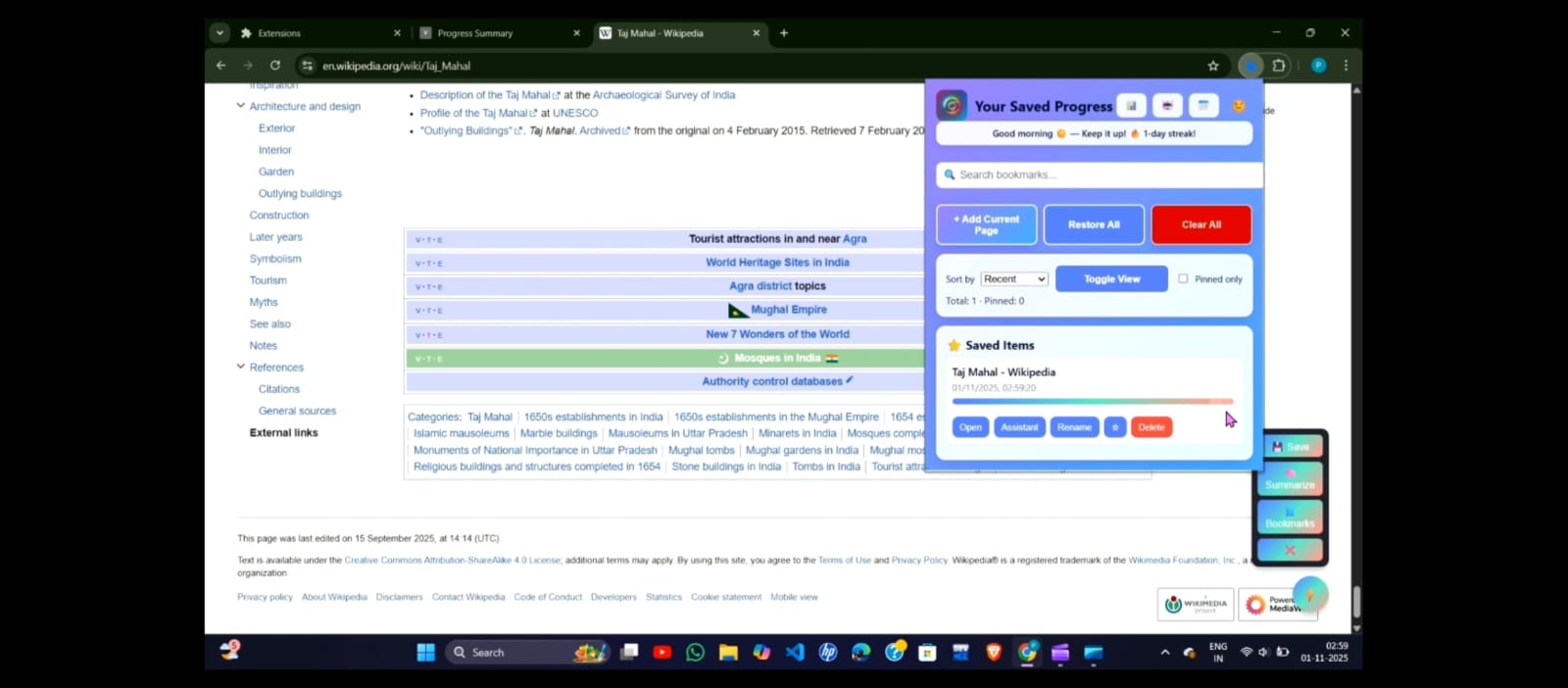The height and width of the screenshot is (688, 1568).
Task: Open the Extensions puzzle icon
Action: [1279, 66]
